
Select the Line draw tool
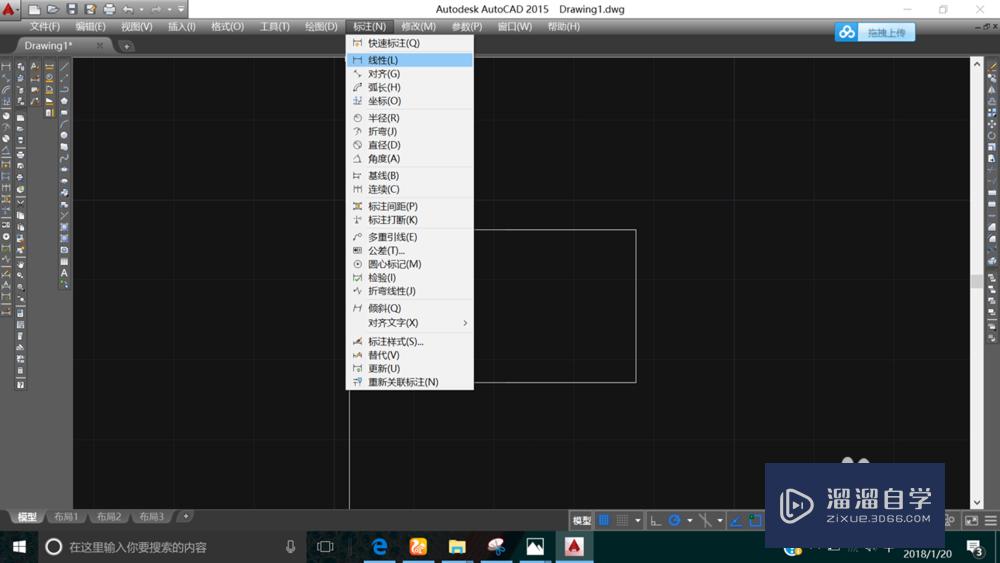64,66
